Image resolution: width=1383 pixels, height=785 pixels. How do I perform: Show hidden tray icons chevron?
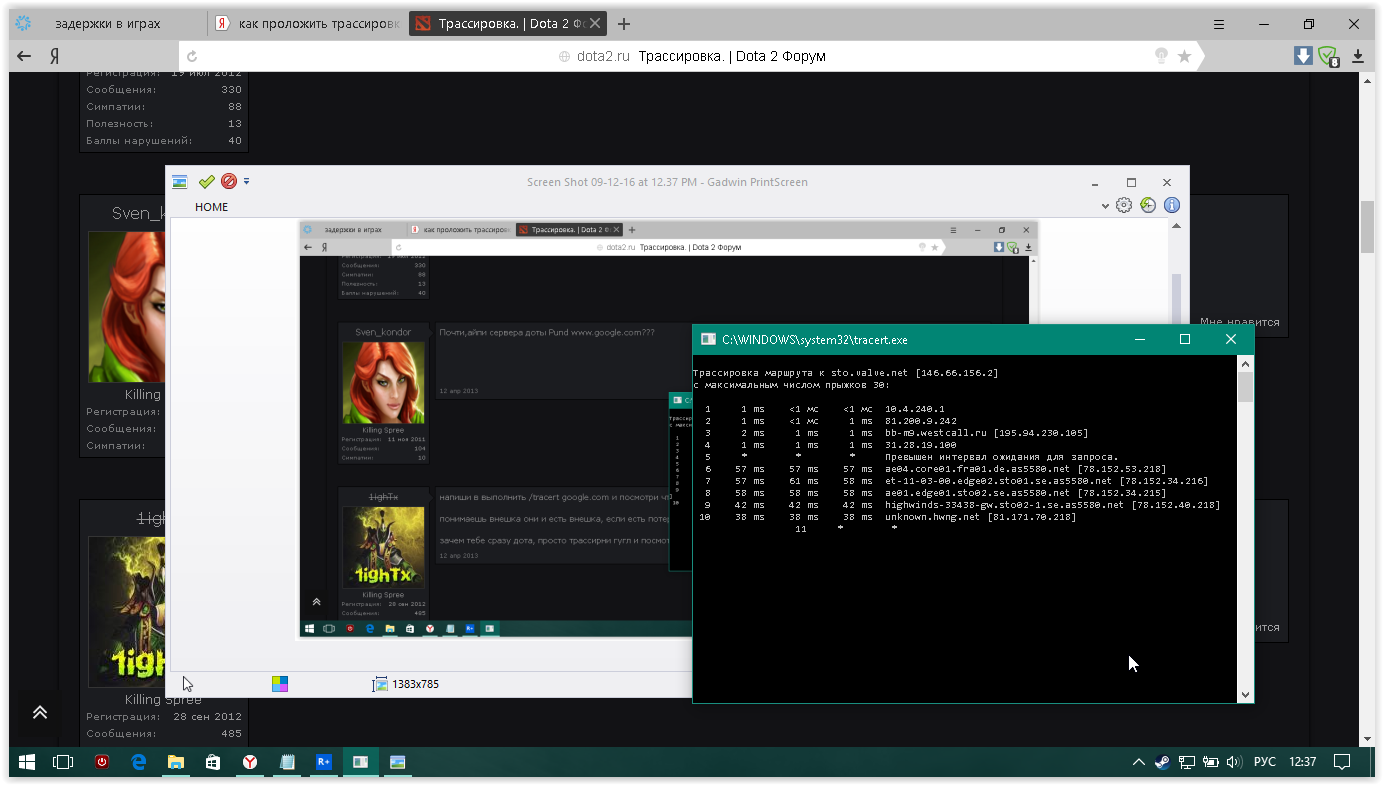click(x=1138, y=762)
